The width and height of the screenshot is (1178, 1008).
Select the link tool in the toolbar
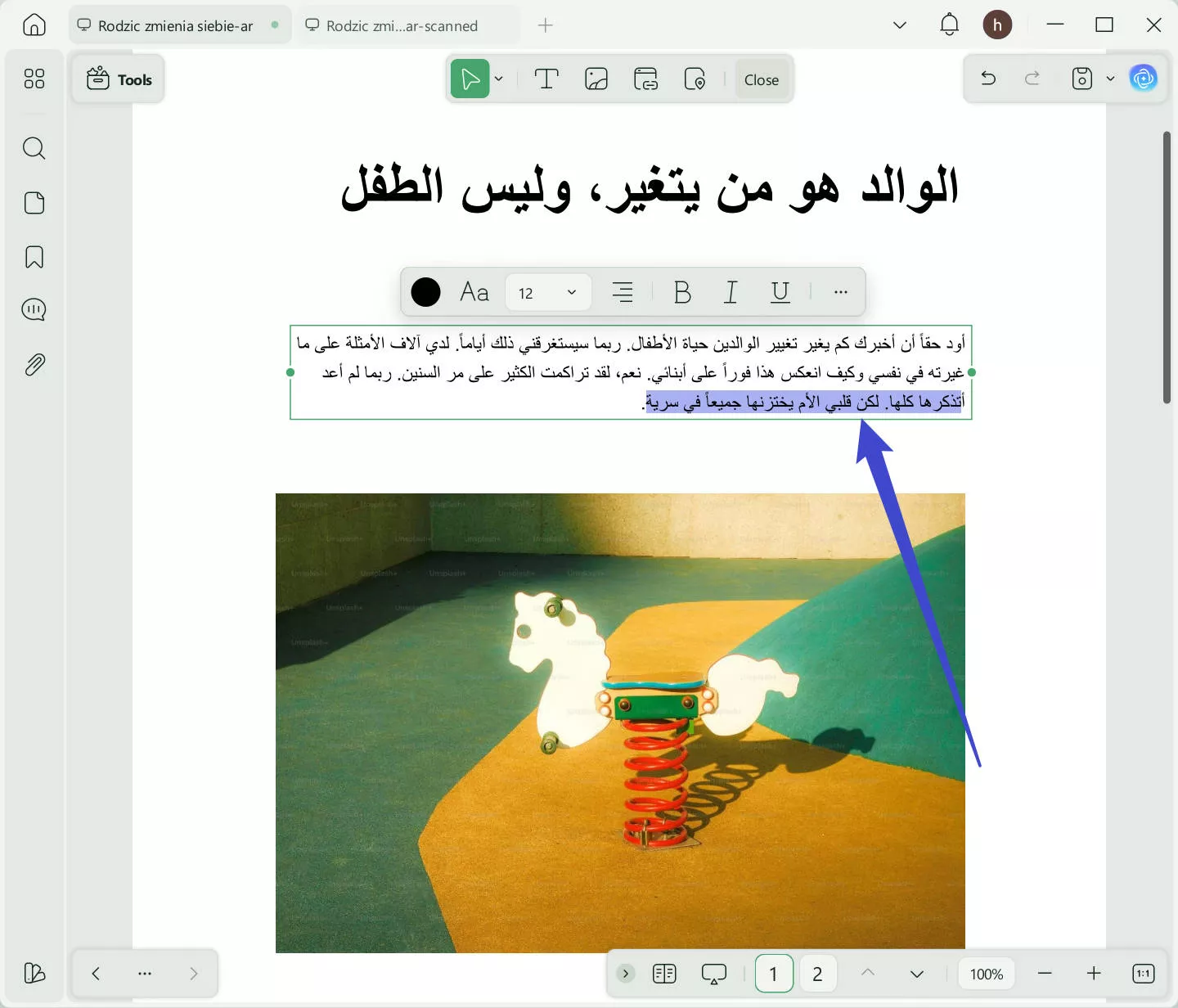point(645,79)
